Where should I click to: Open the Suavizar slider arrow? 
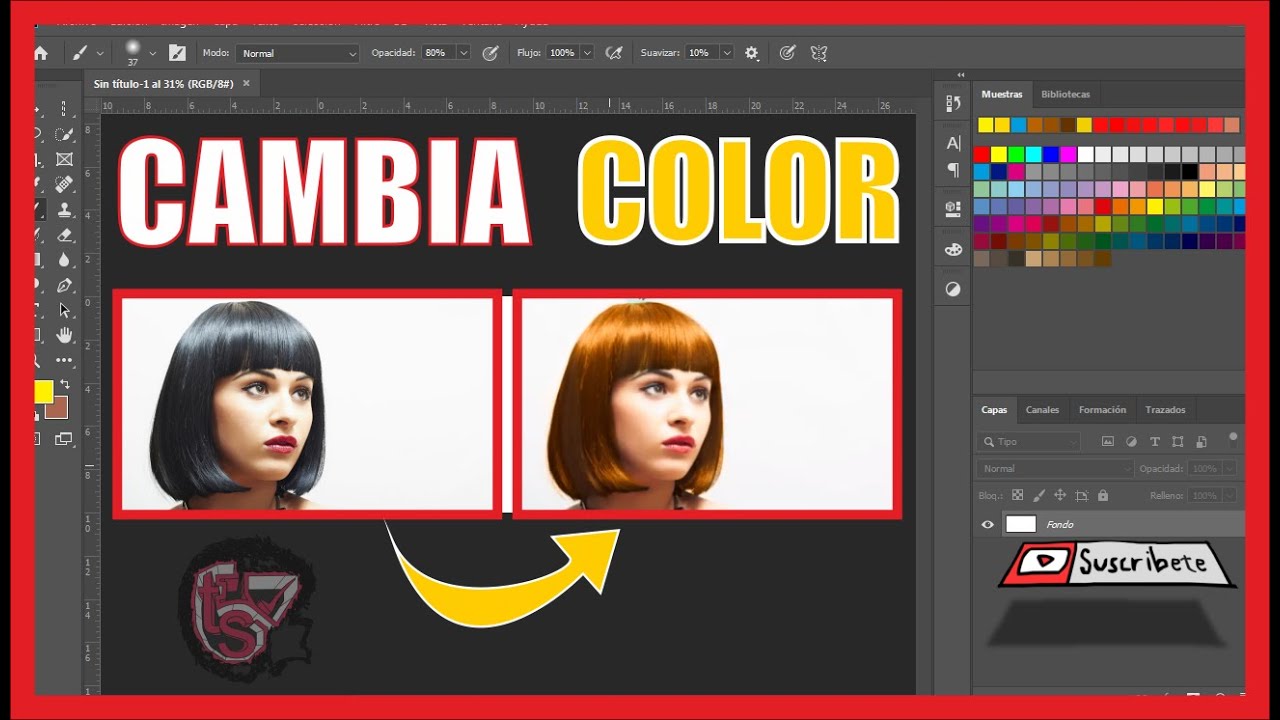tap(727, 53)
